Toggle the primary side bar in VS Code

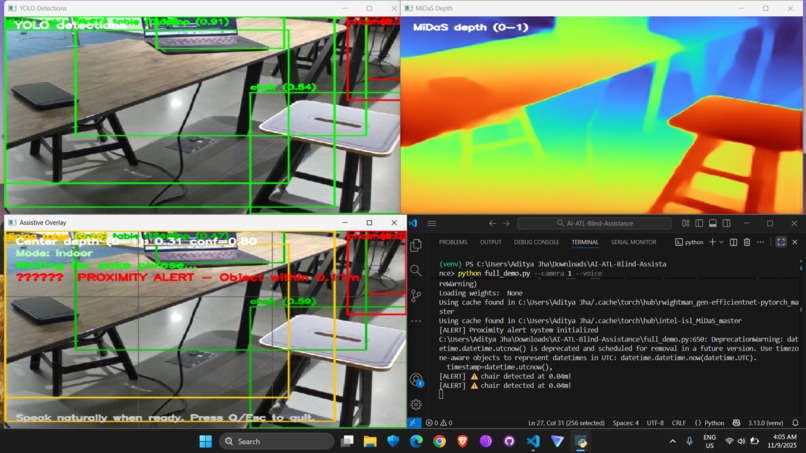[699, 223]
